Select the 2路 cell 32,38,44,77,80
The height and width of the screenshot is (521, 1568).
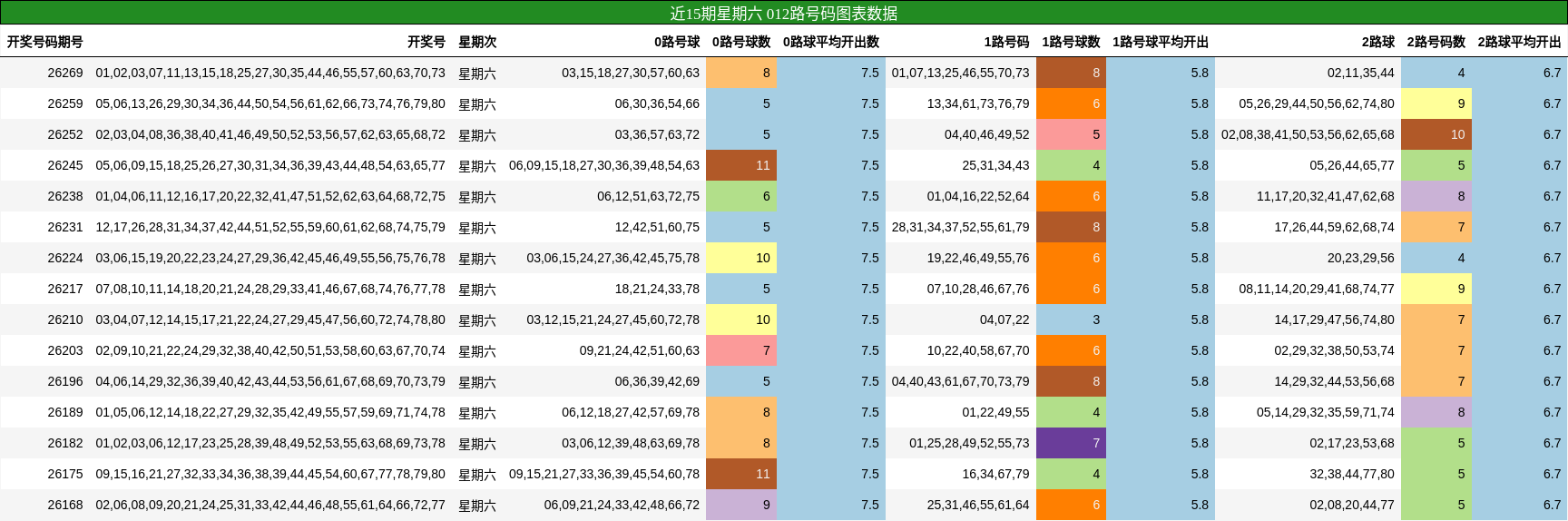(x=1352, y=474)
